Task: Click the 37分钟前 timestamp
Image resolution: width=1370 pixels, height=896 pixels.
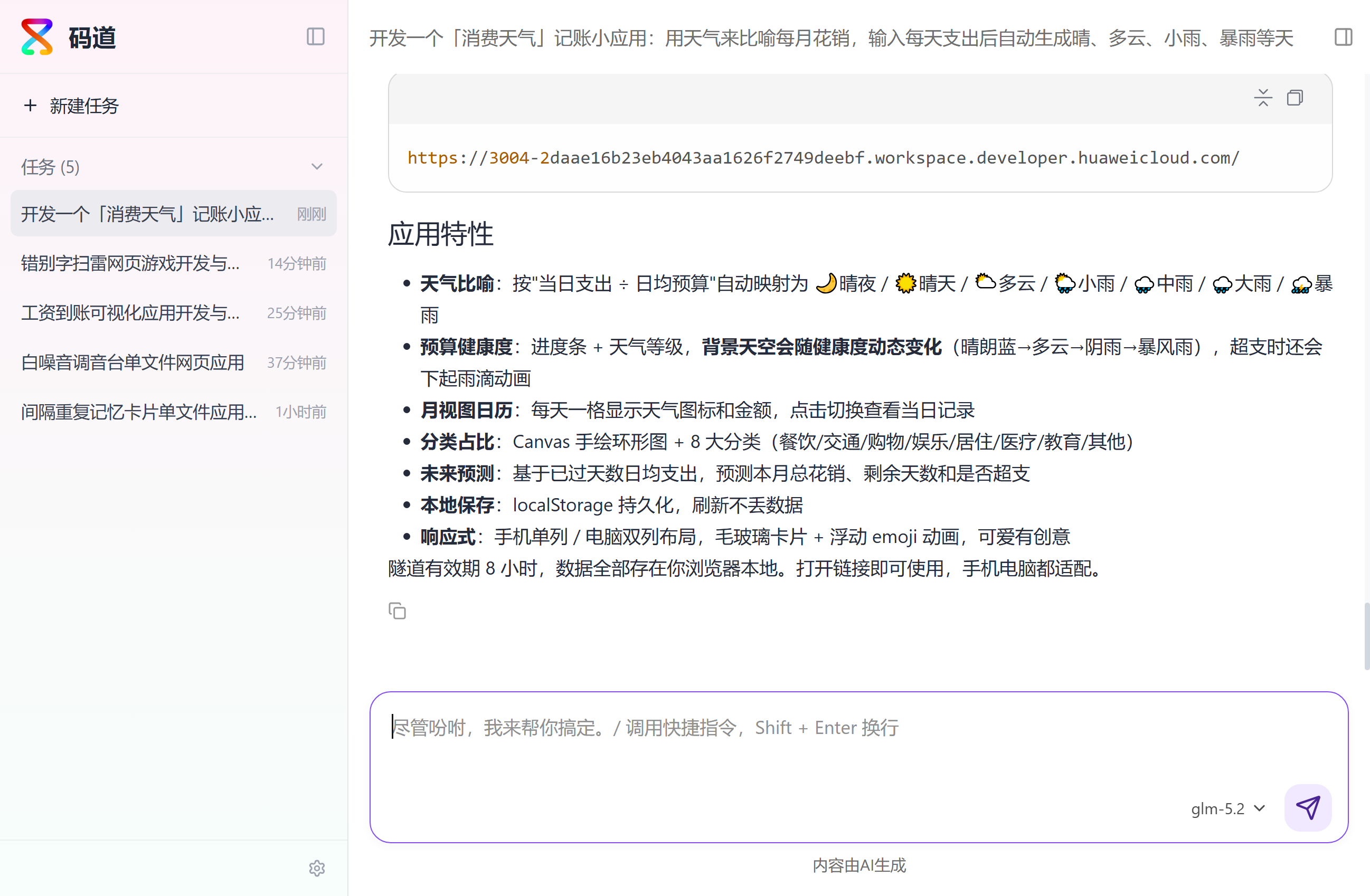Action: click(297, 363)
